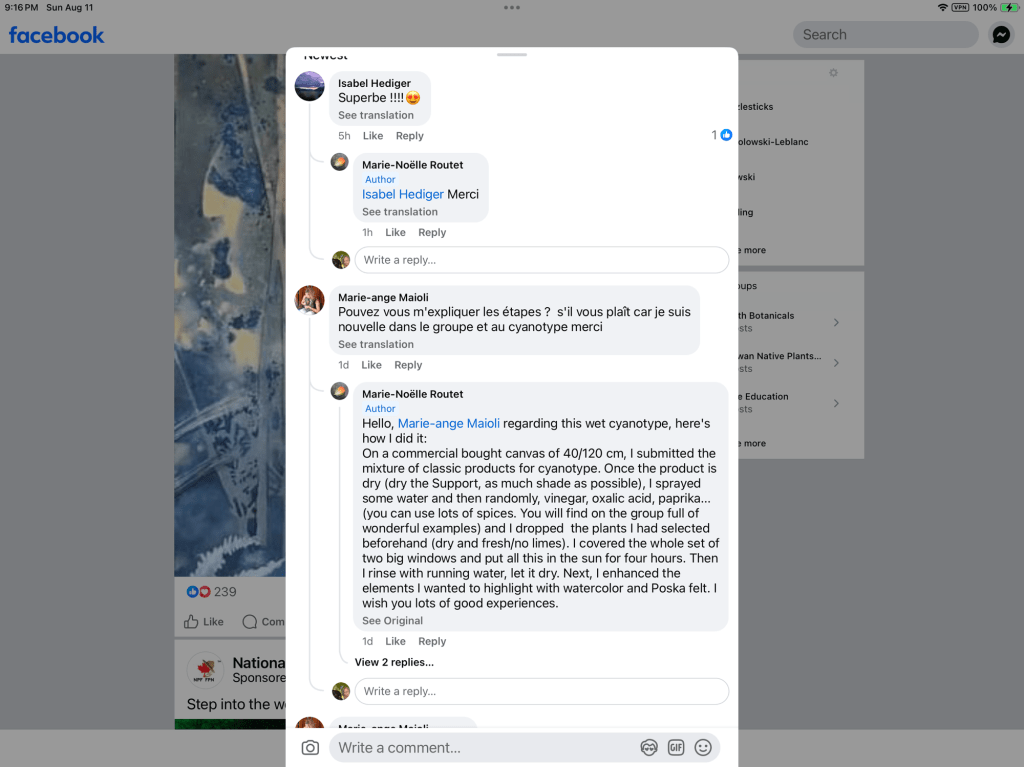Screen dimensions: 1024x767
Task: Focus the Write a comment field
Action: [x=483, y=747]
